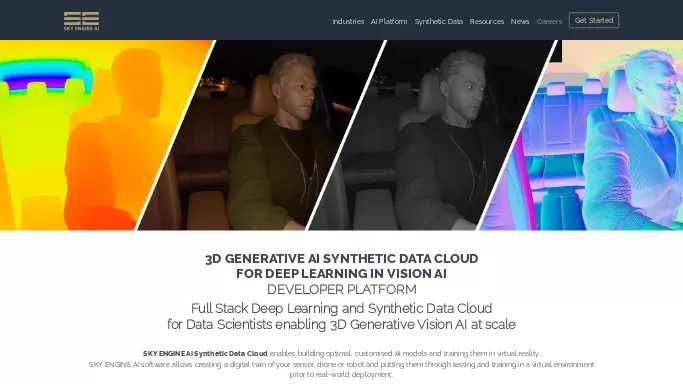Screen dimensions: 683x384
Task: Open the Industries menu
Action: tap(348, 21)
